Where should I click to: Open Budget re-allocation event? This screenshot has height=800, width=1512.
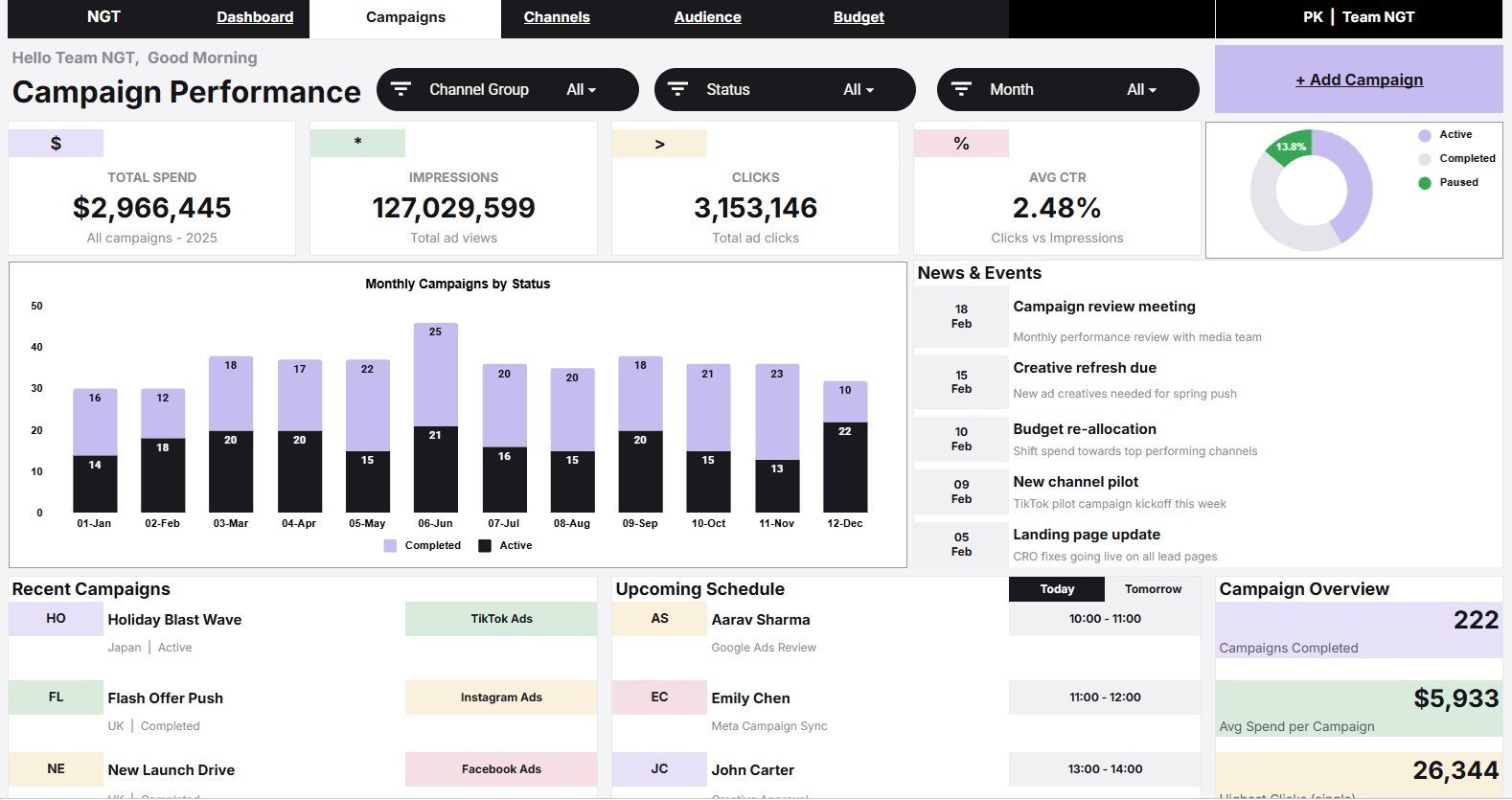pyautogui.click(x=1085, y=429)
